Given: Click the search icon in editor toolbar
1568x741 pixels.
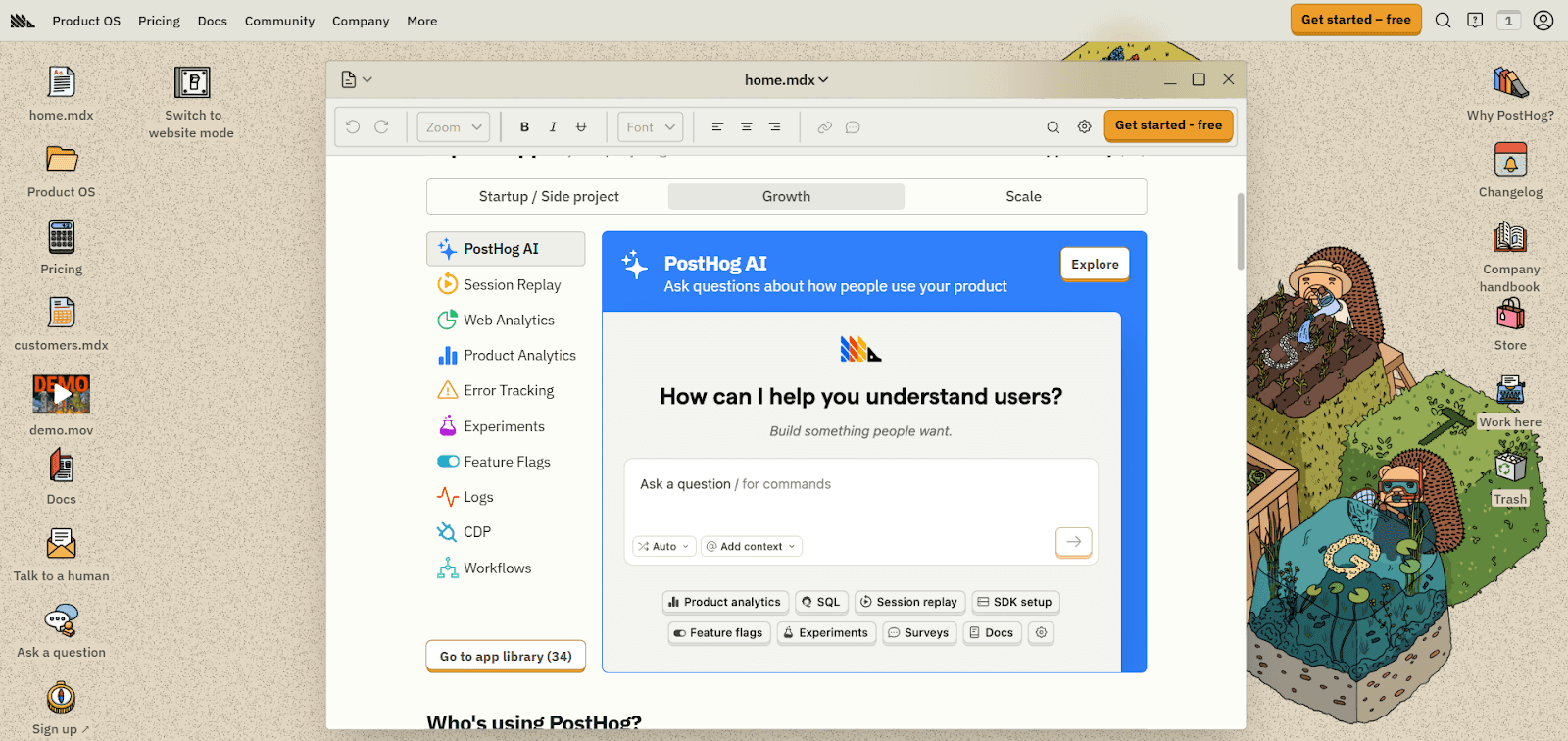Looking at the screenshot, I should (x=1053, y=126).
